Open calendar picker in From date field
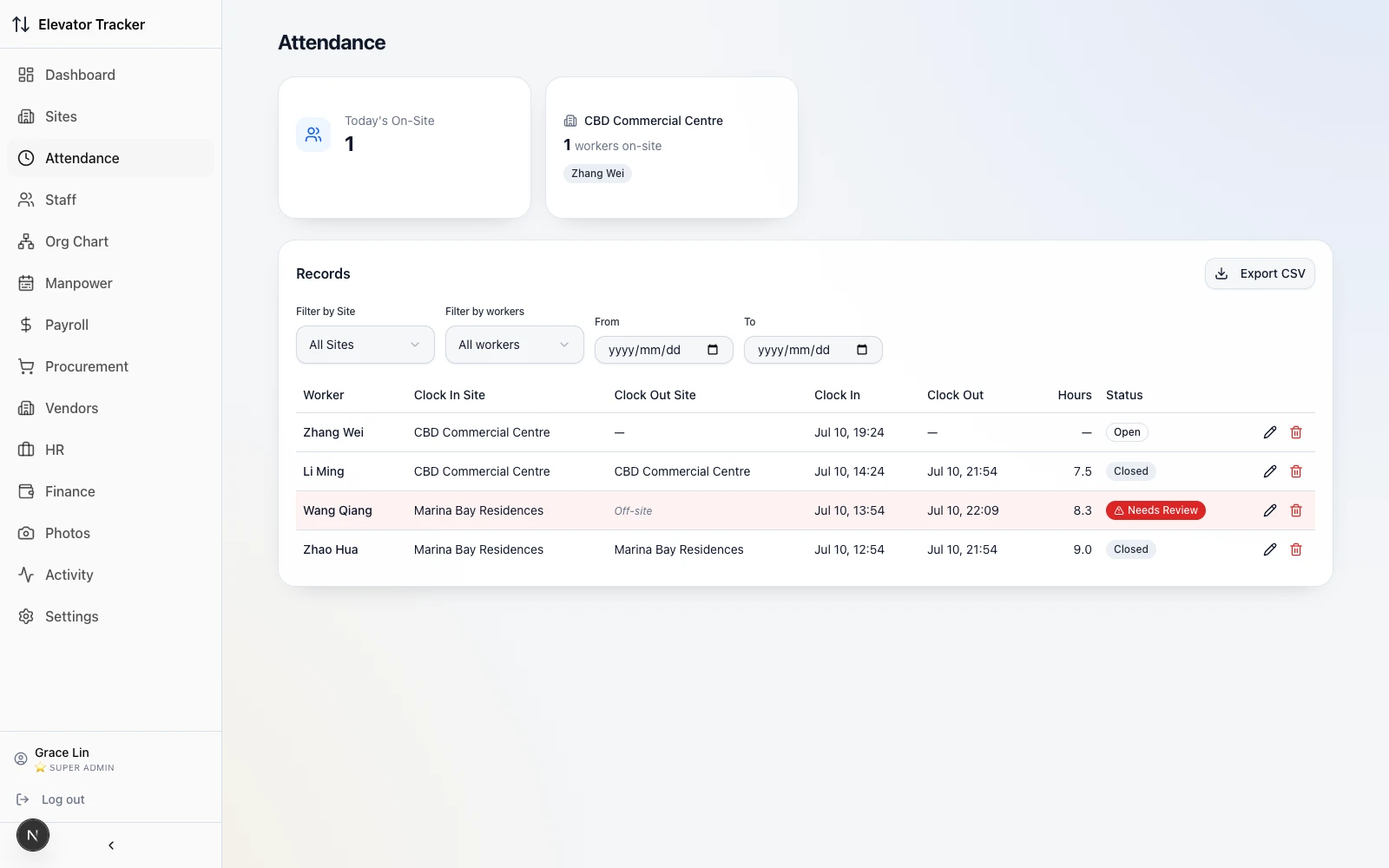1389x868 pixels. pyautogui.click(x=713, y=350)
